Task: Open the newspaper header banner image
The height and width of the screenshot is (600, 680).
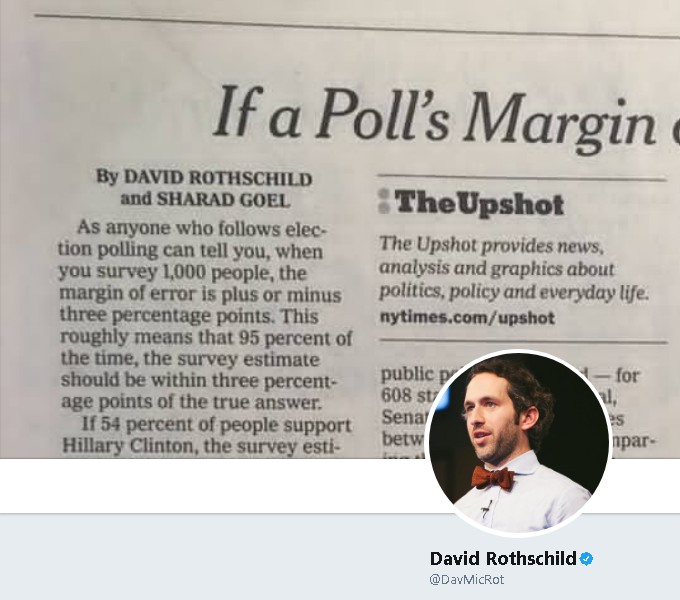Action: [x=340, y=229]
